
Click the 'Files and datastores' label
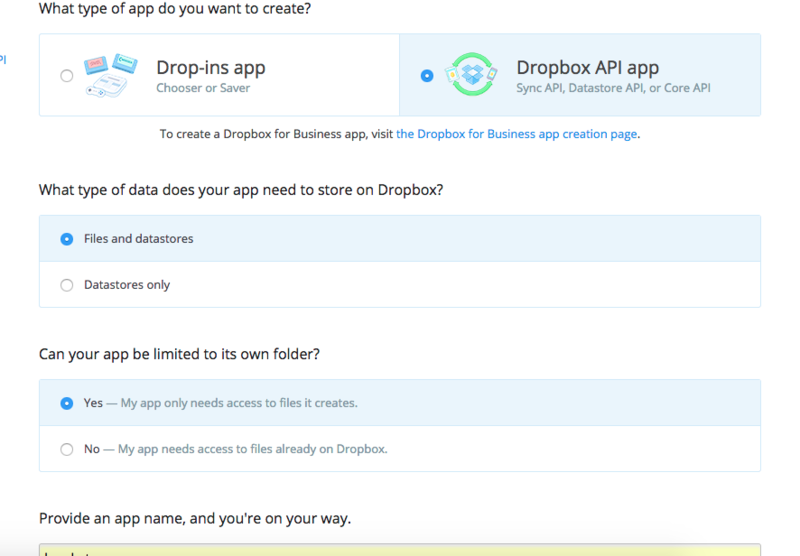(139, 239)
